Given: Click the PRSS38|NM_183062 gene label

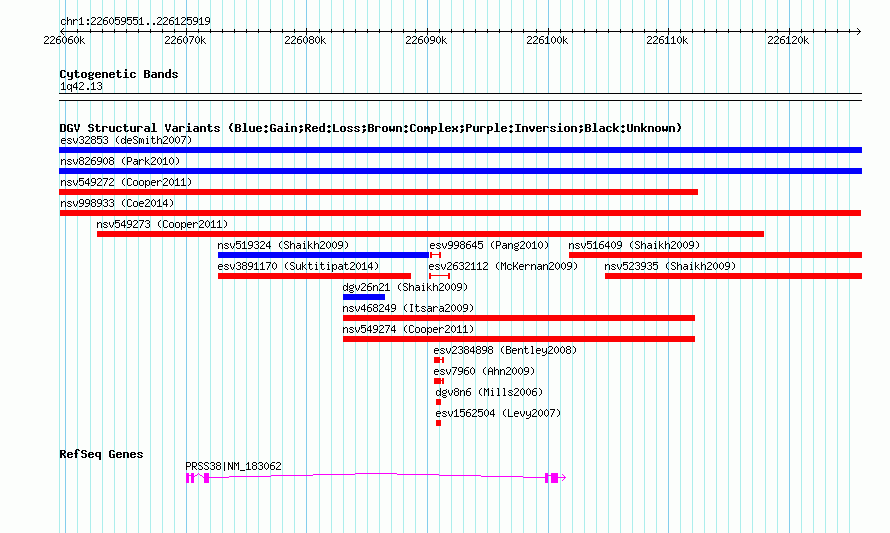Looking at the screenshot, I should point(233,466).
